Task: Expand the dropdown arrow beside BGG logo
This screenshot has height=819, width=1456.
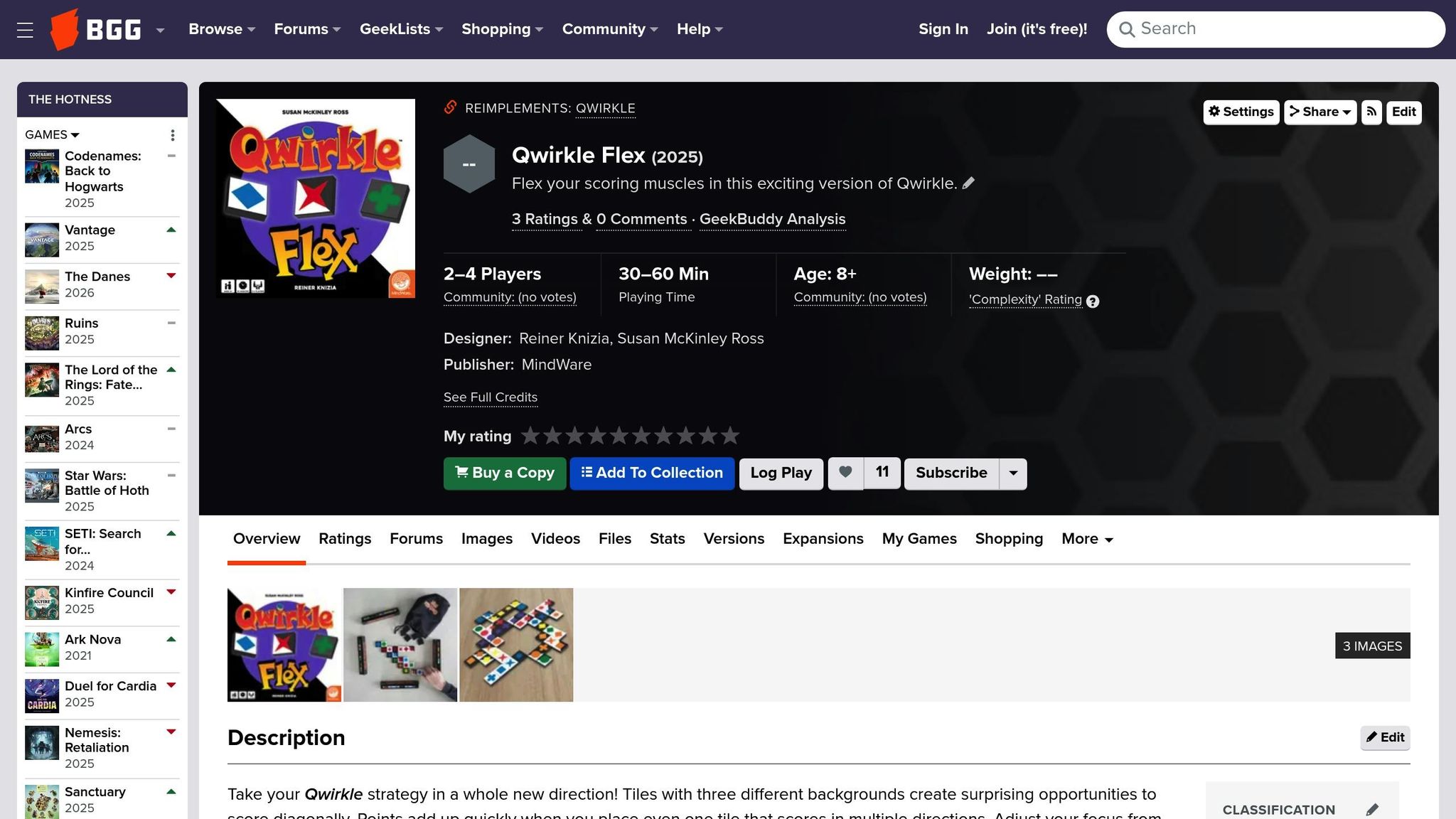Action: (160, 30)
